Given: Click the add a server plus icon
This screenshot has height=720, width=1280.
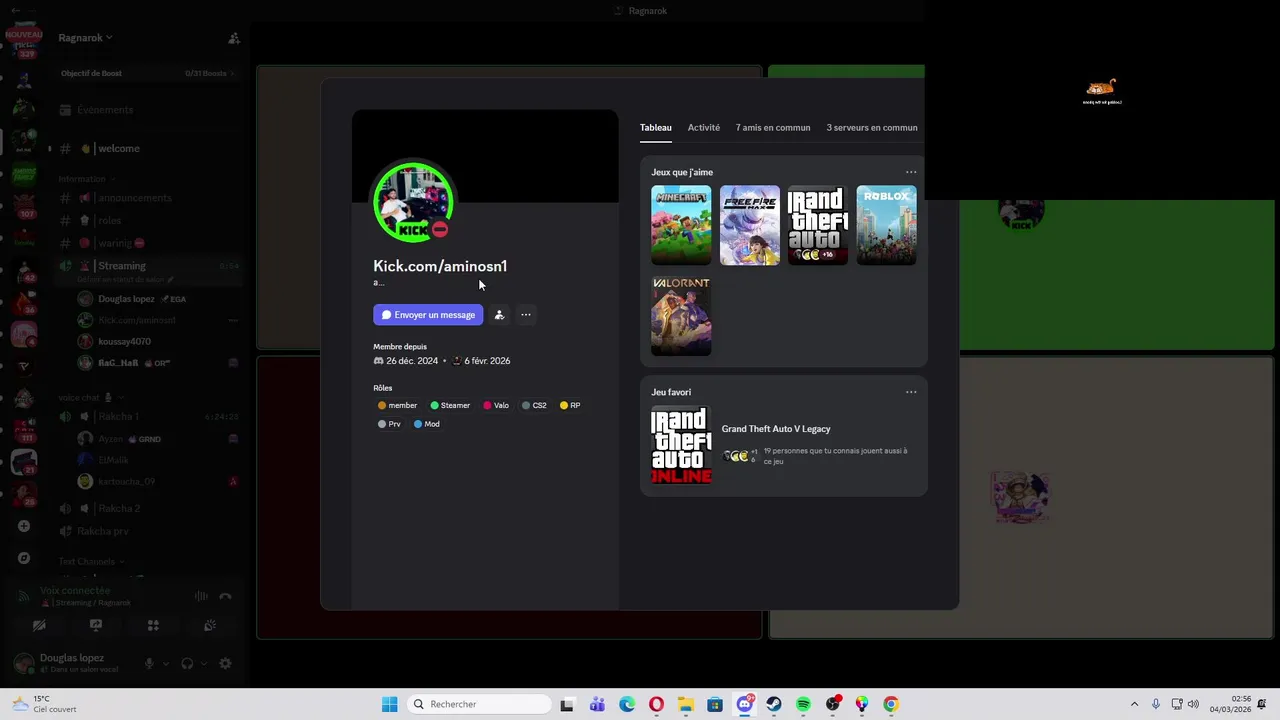Looking at the screenshot, I should point(24,526).
